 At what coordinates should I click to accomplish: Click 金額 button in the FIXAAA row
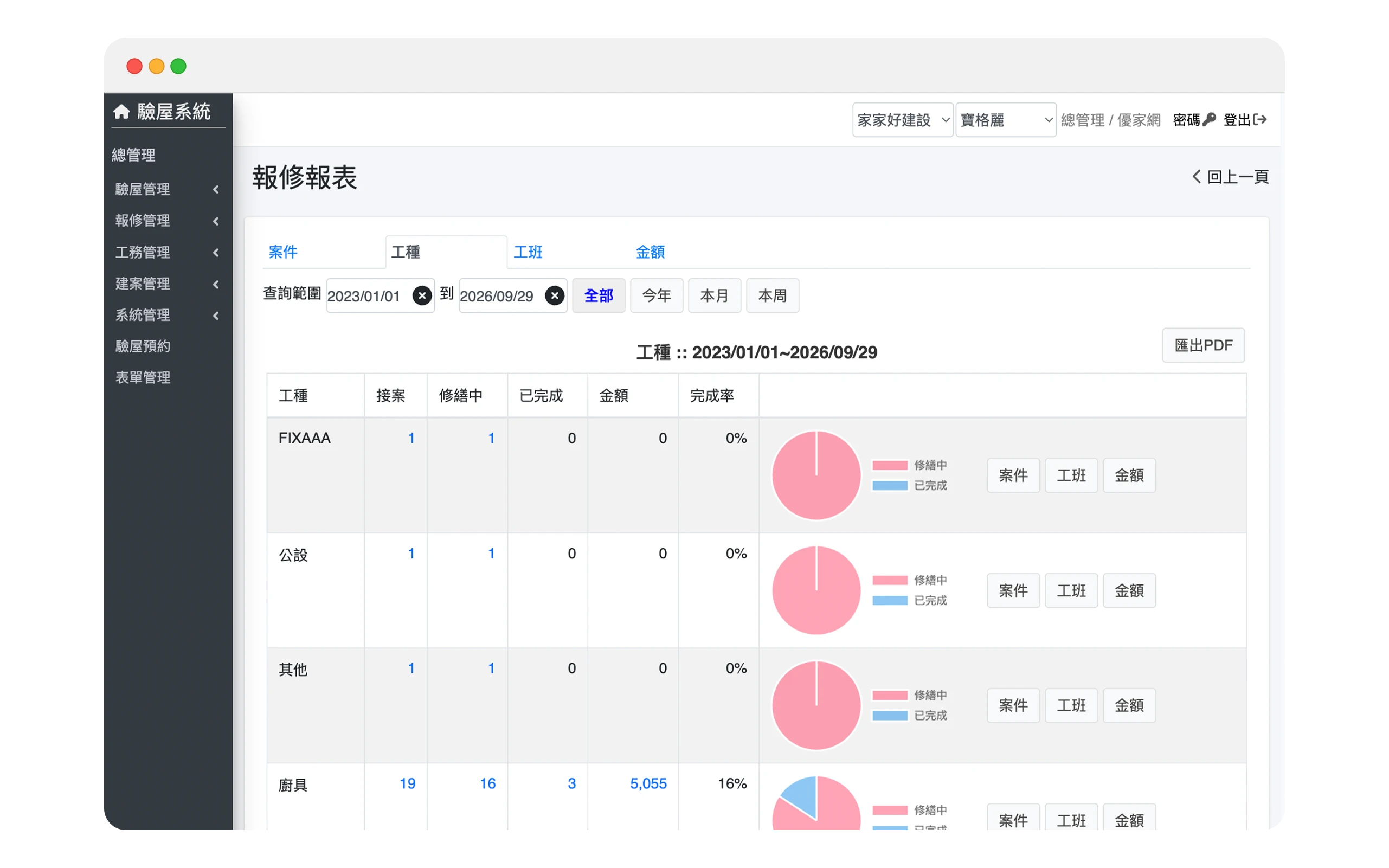(x=1129, y=475)
